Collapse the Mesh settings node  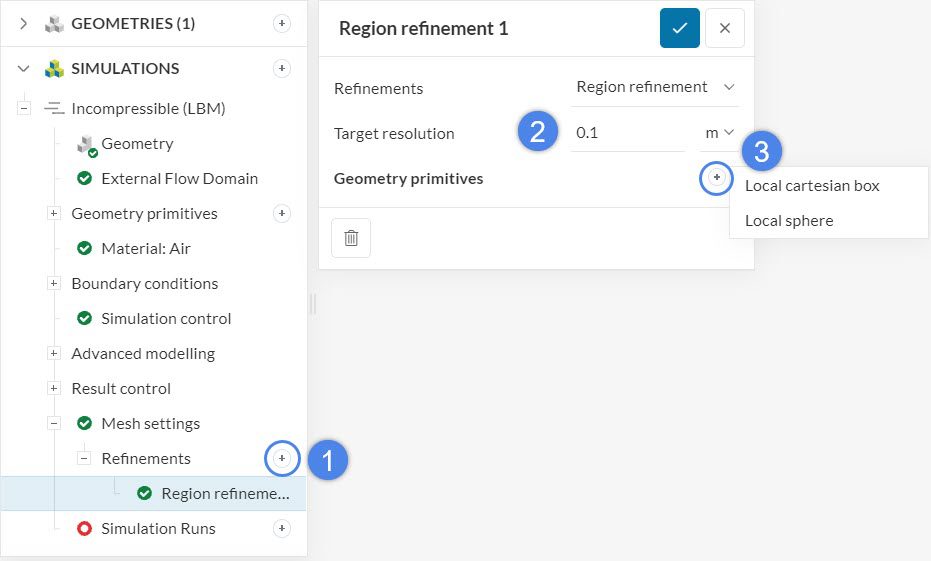tap(54, 423)
